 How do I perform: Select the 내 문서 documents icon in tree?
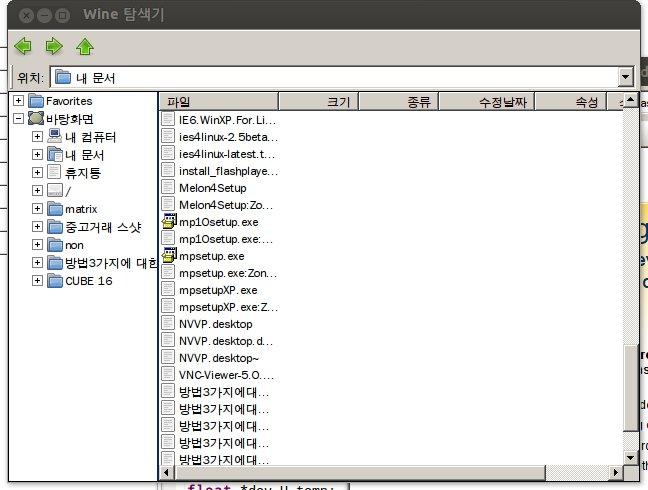coord(55,155)
